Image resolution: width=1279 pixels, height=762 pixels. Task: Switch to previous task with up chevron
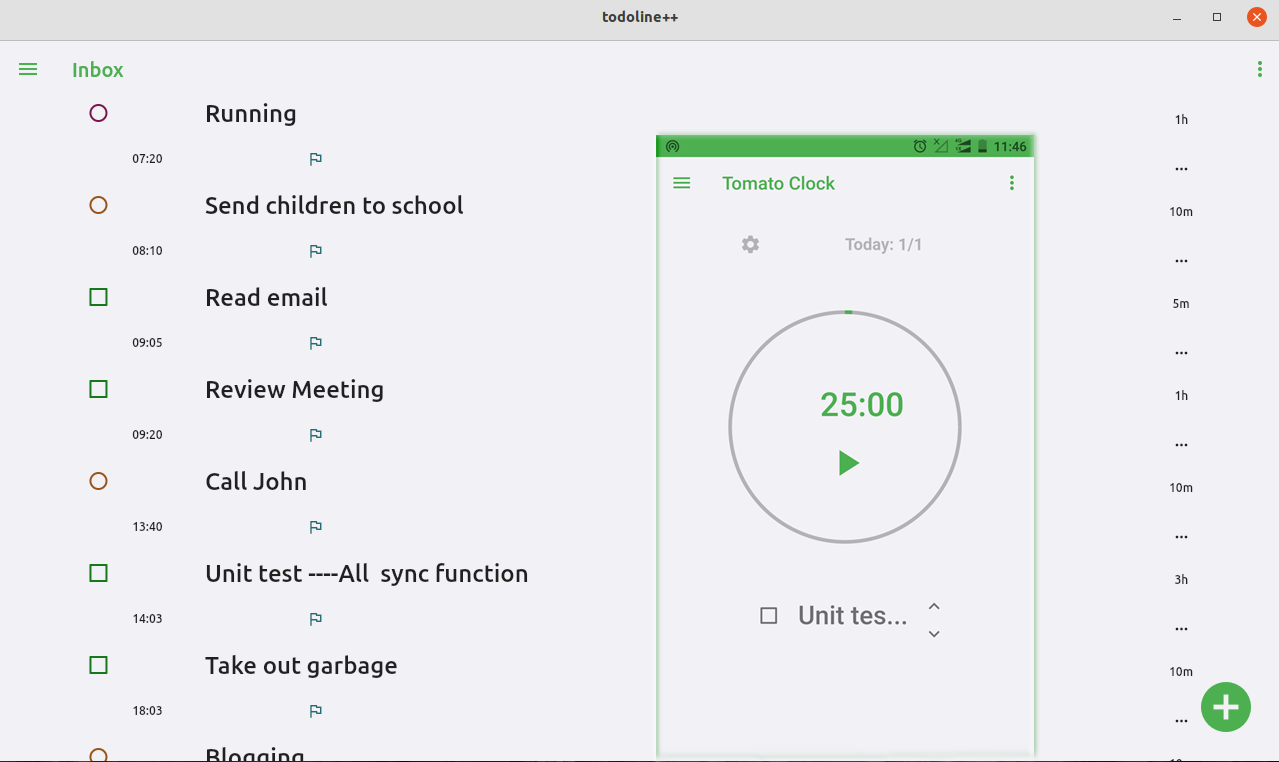pos(934,606)
